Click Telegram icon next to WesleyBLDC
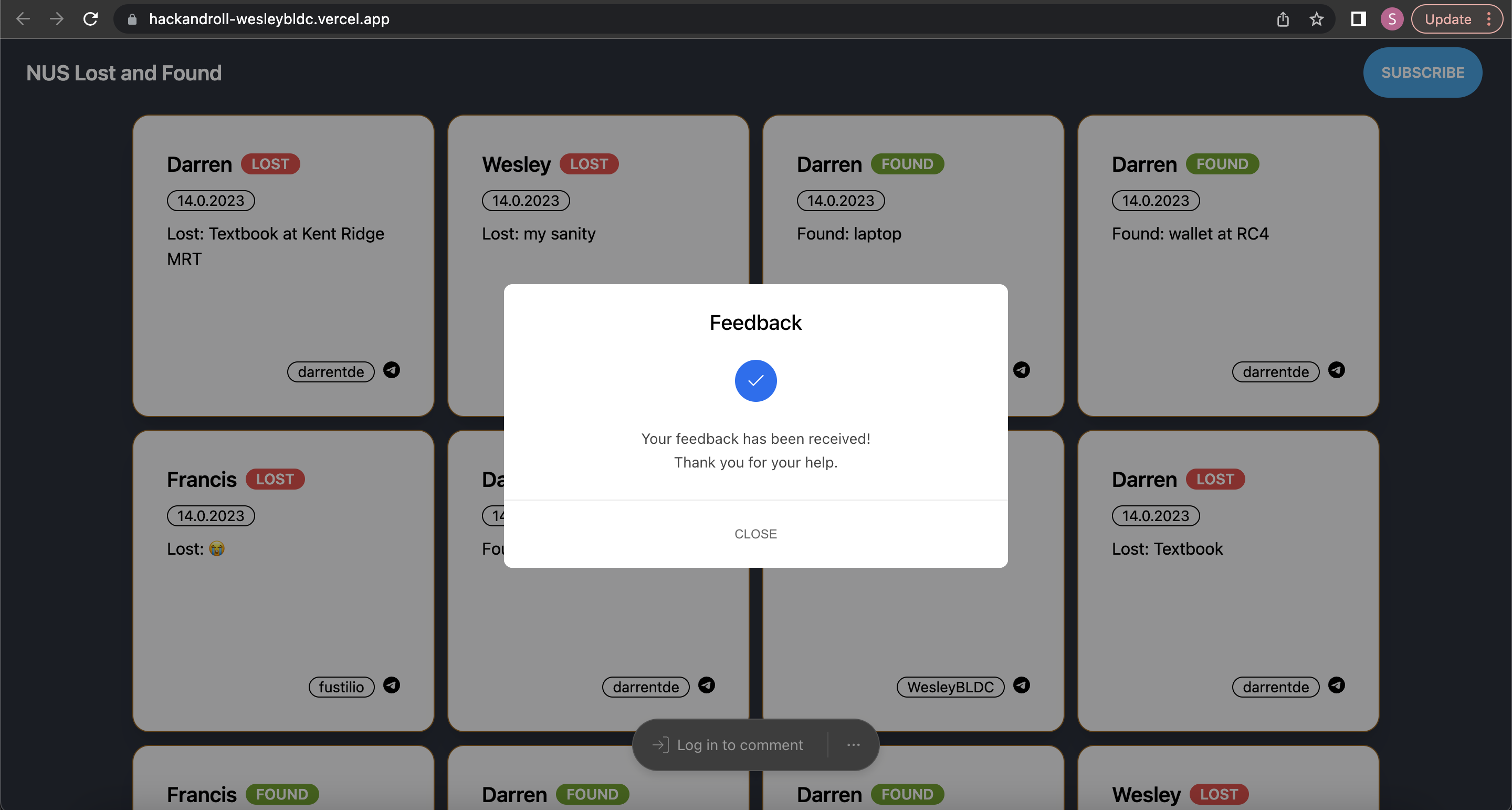Screen dimensions: 1512x810 (1021, 685)
